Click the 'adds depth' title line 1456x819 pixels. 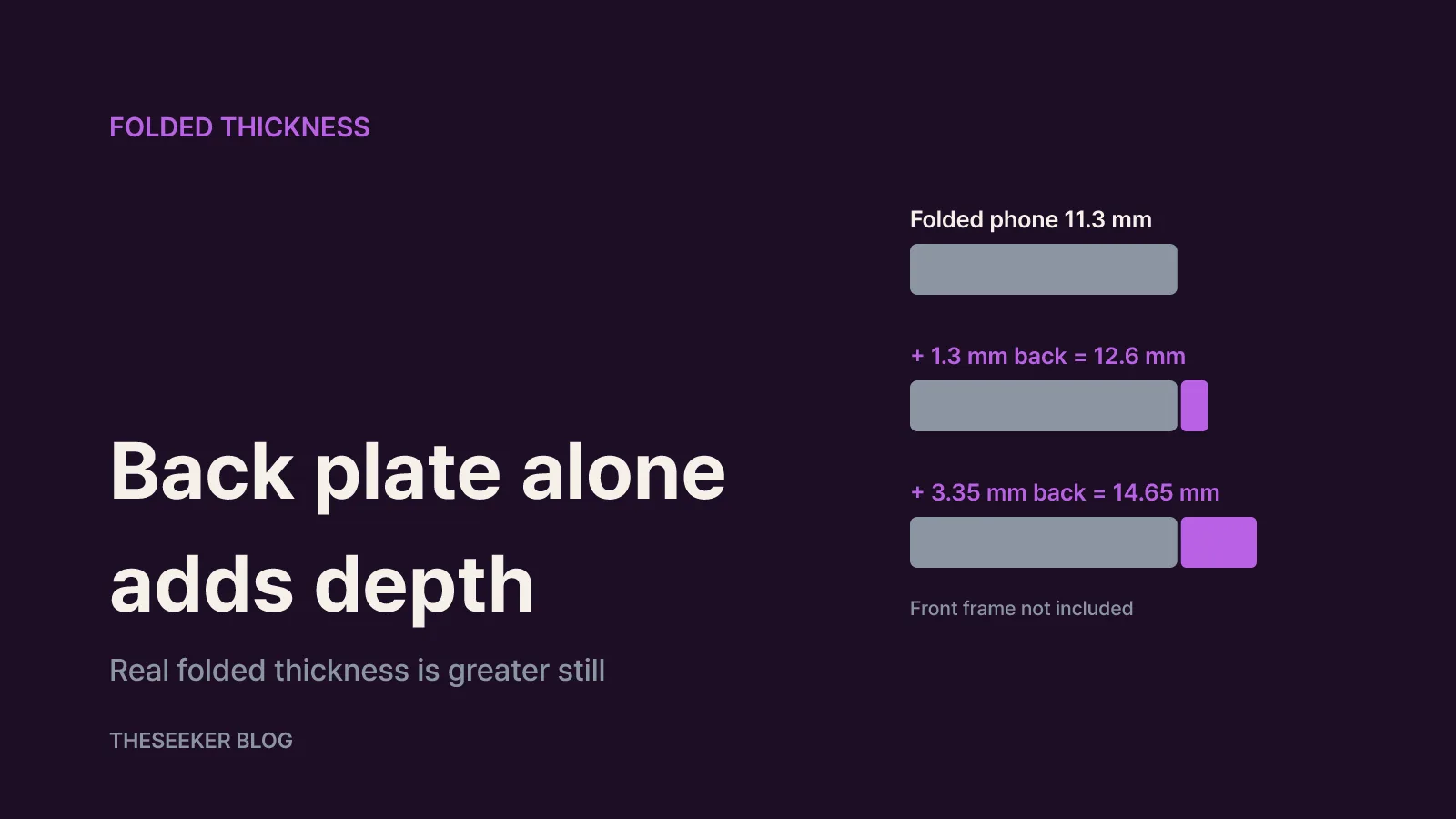click(321, 585)
